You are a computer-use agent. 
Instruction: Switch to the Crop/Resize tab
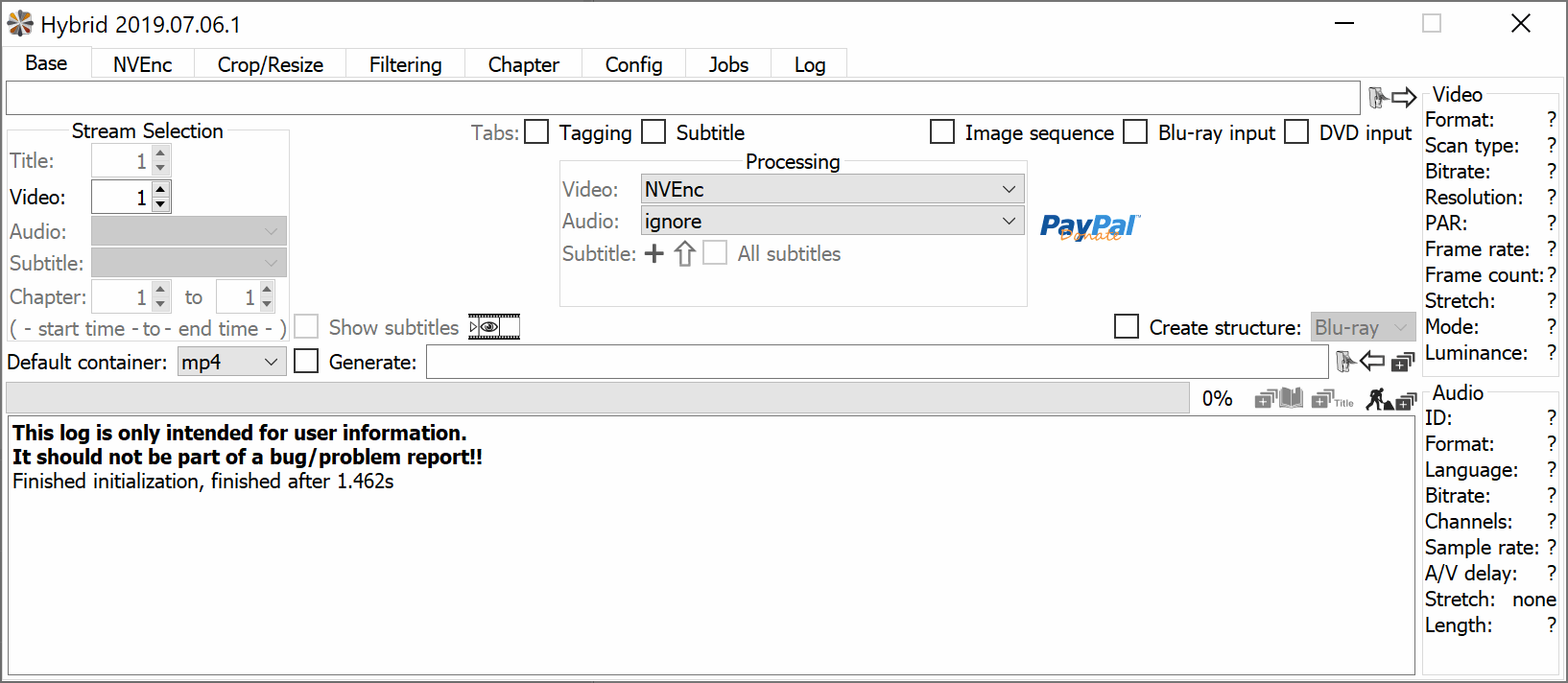[270, 64]
